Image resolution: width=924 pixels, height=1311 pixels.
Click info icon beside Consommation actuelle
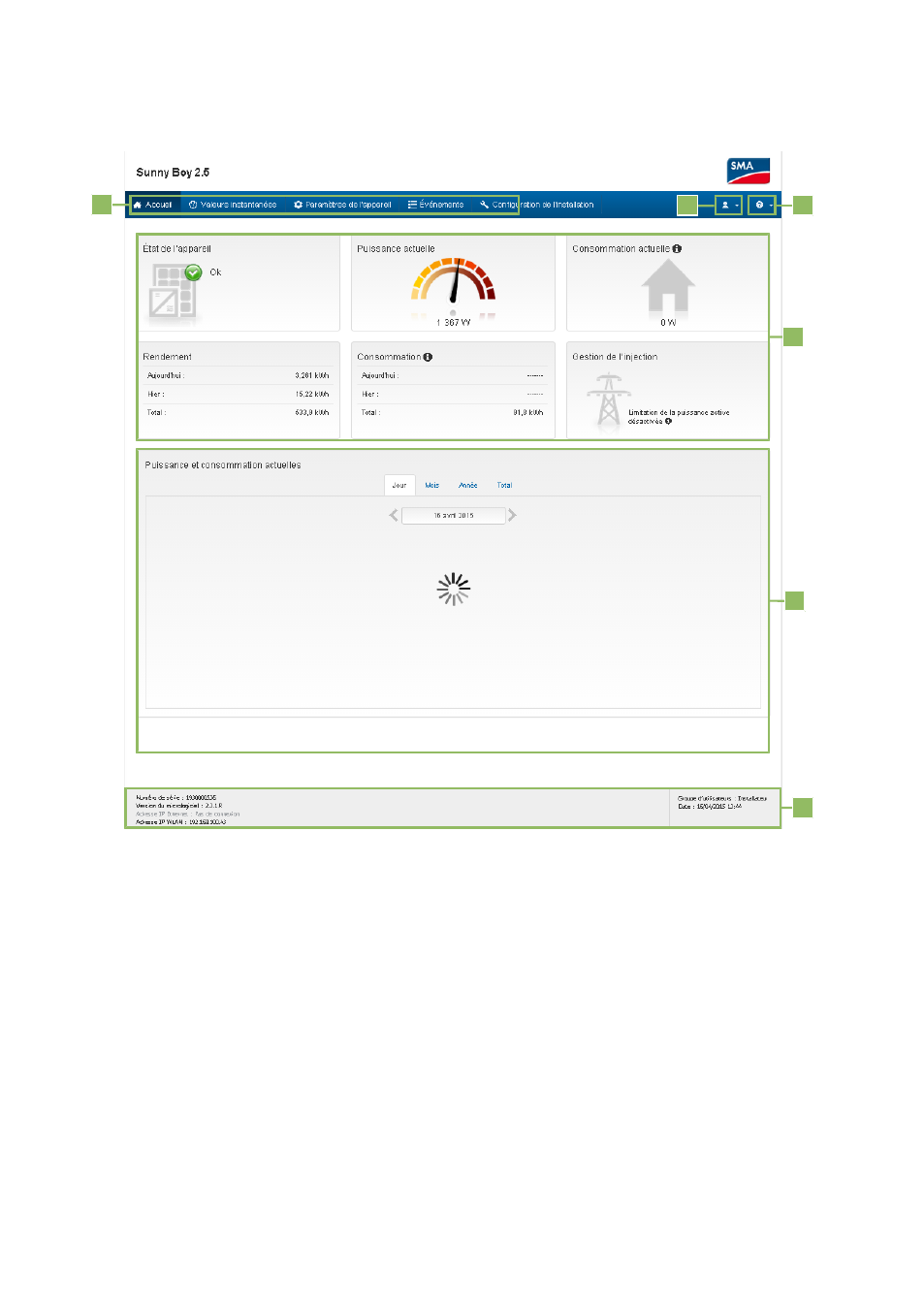[677, 249]
